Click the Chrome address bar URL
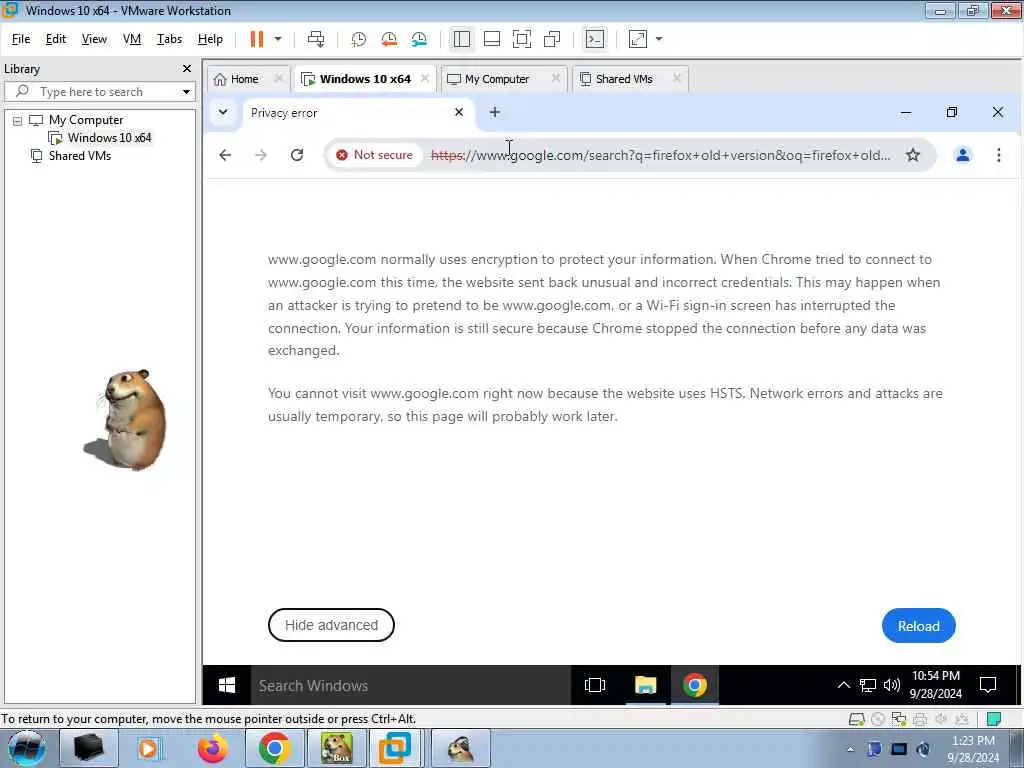The image size is (1024, 768). click(x=660, y=155)
